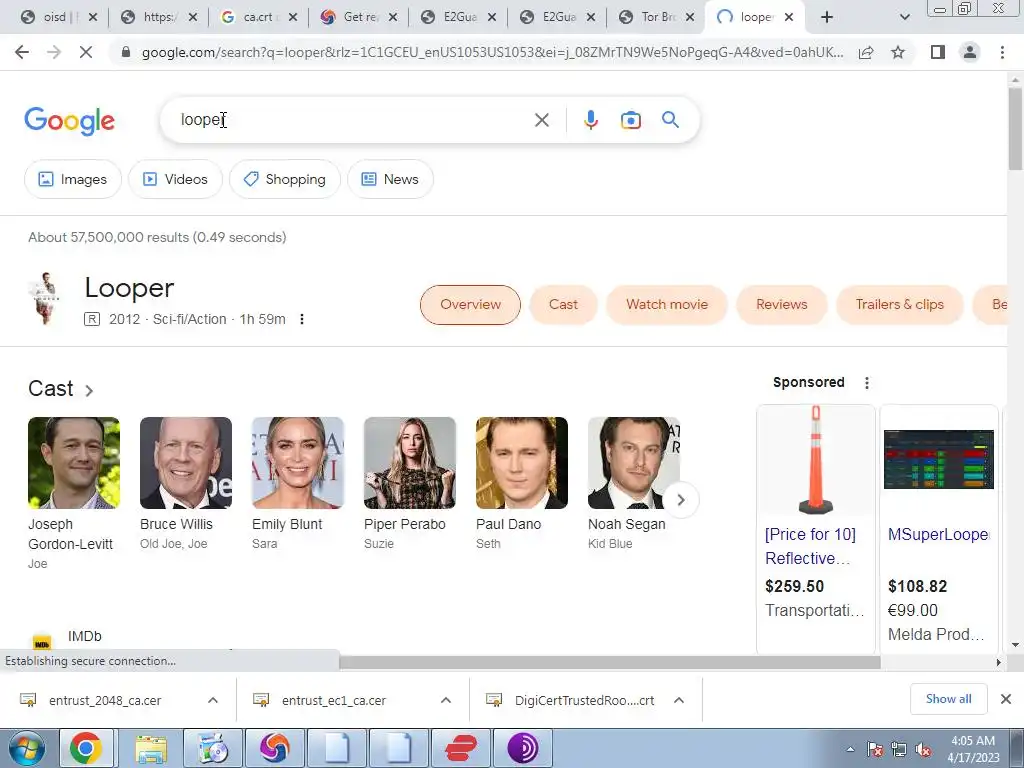1024x768 pixels.
Task: Expand the tab search dropdown arrow
Action: 904,18
